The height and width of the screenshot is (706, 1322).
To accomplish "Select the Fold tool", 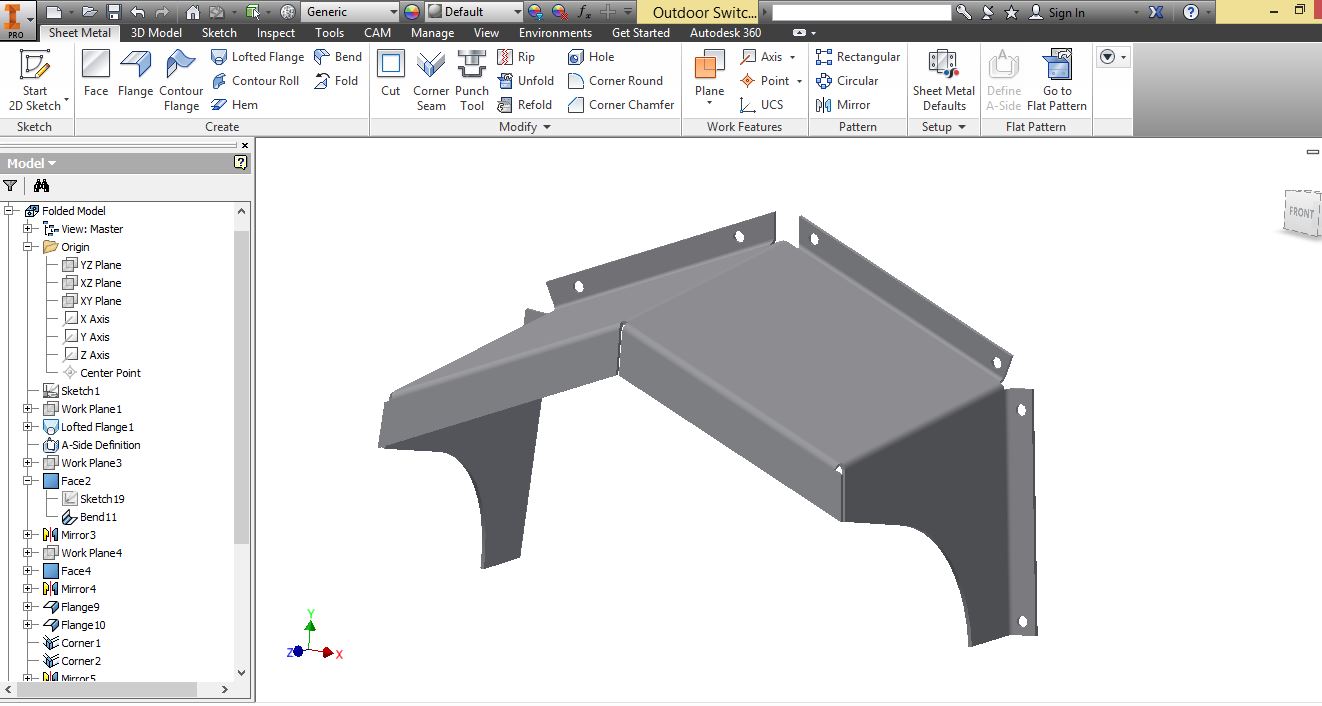I will tap(336, 81).
